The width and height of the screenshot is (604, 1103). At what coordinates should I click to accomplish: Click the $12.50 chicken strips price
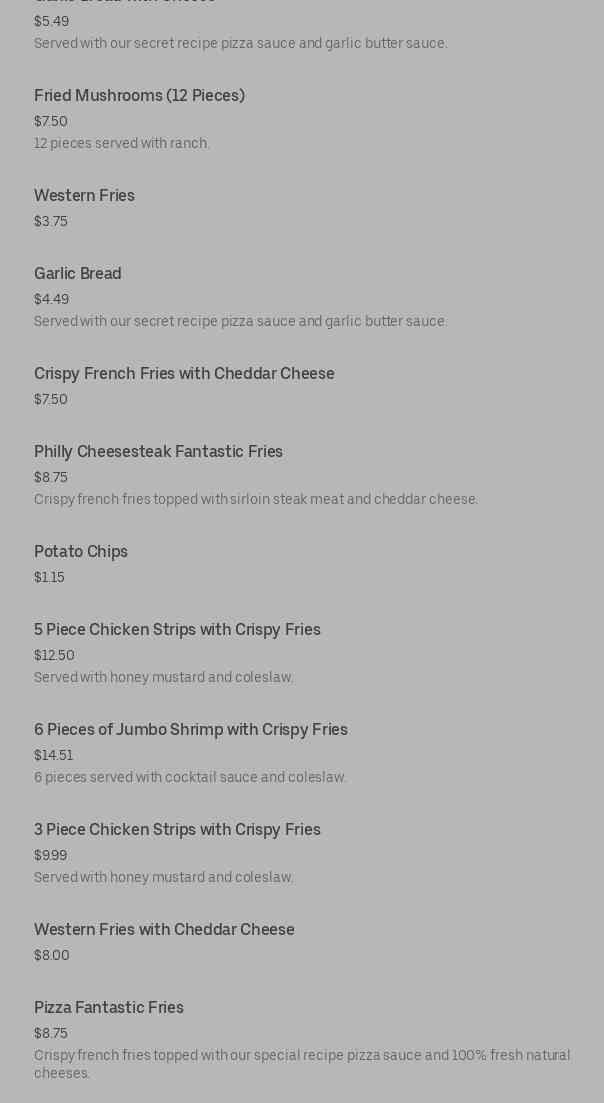tap(54, 656)
